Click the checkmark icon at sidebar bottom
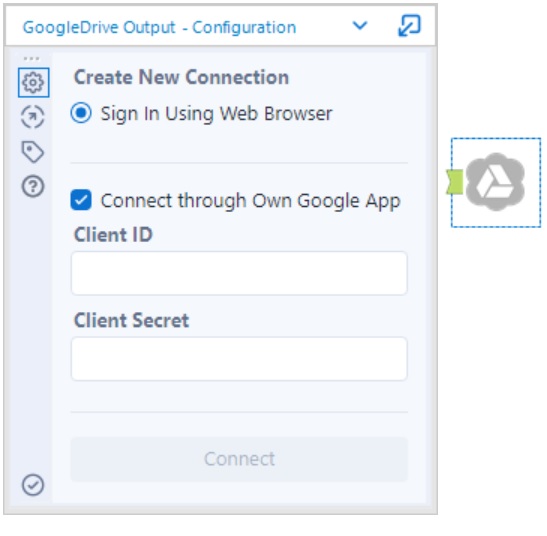The image size is (547, 536). tap(33, 485)
